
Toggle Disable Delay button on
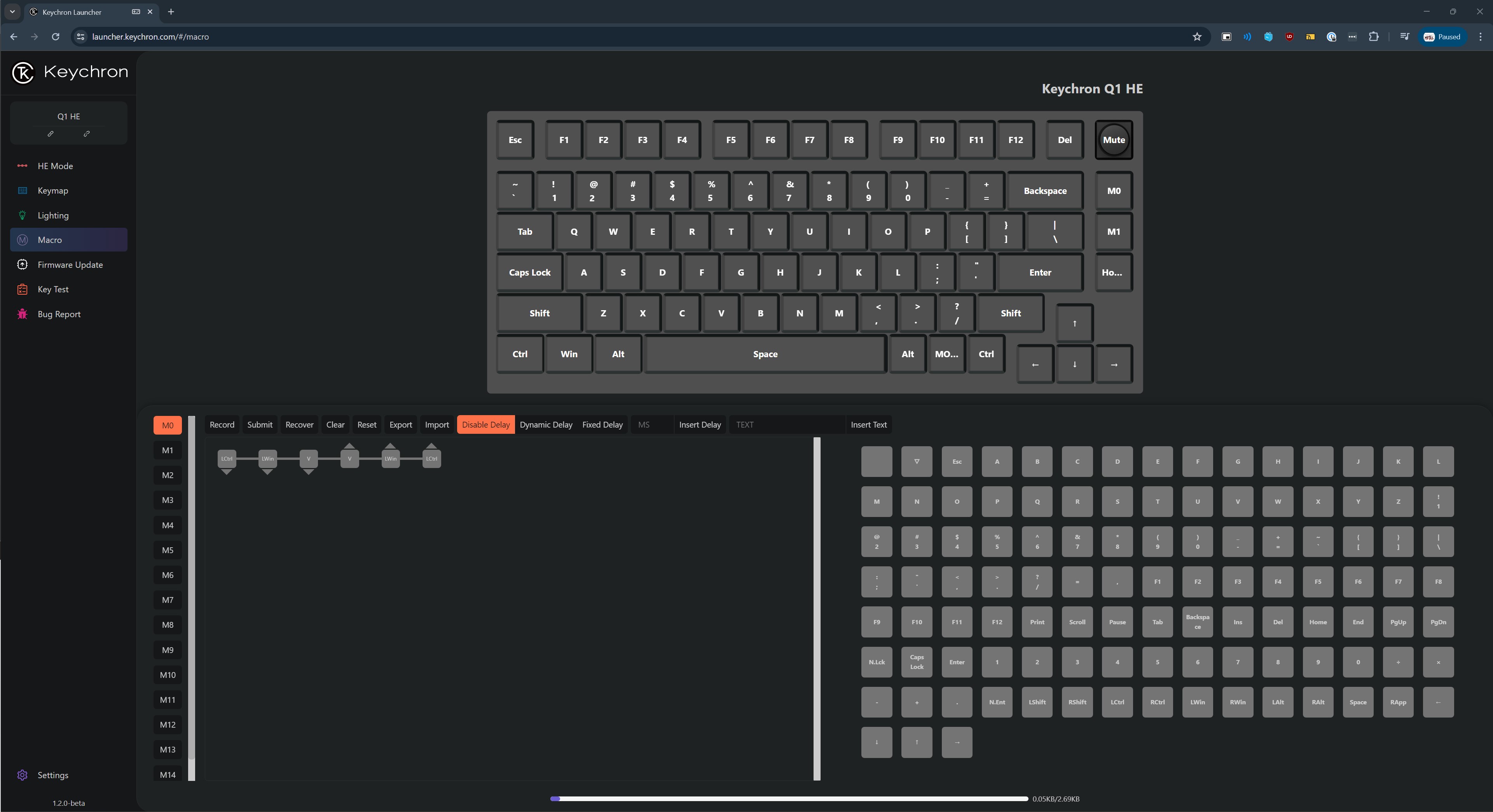coord(485,424)
